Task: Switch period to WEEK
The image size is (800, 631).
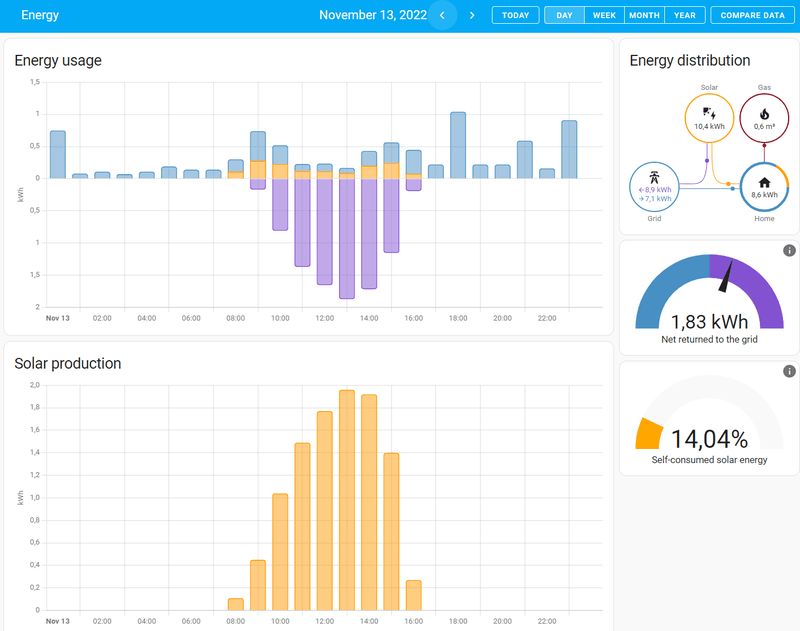Action: [x=604, y=16]
